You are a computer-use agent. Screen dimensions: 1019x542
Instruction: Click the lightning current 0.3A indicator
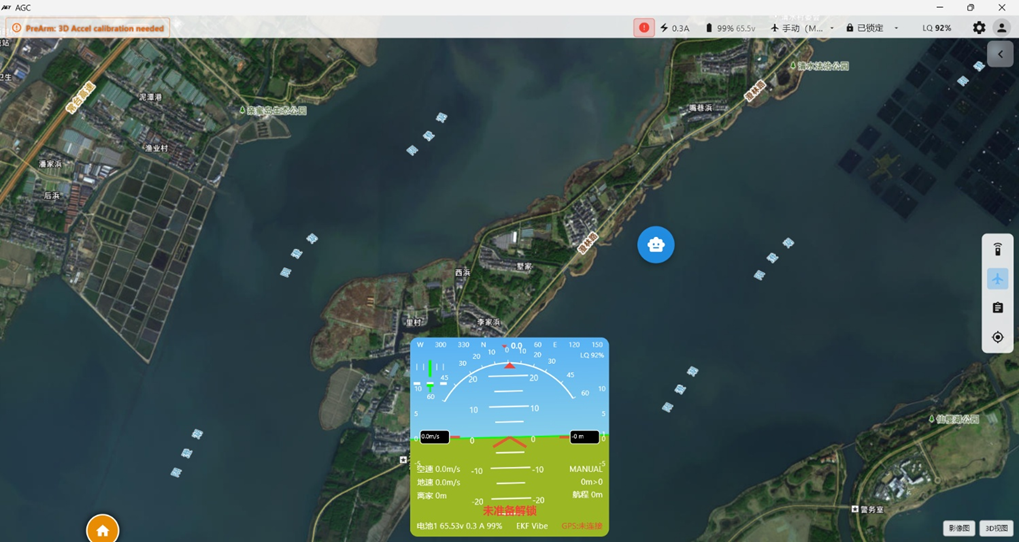tap(675, 28)
